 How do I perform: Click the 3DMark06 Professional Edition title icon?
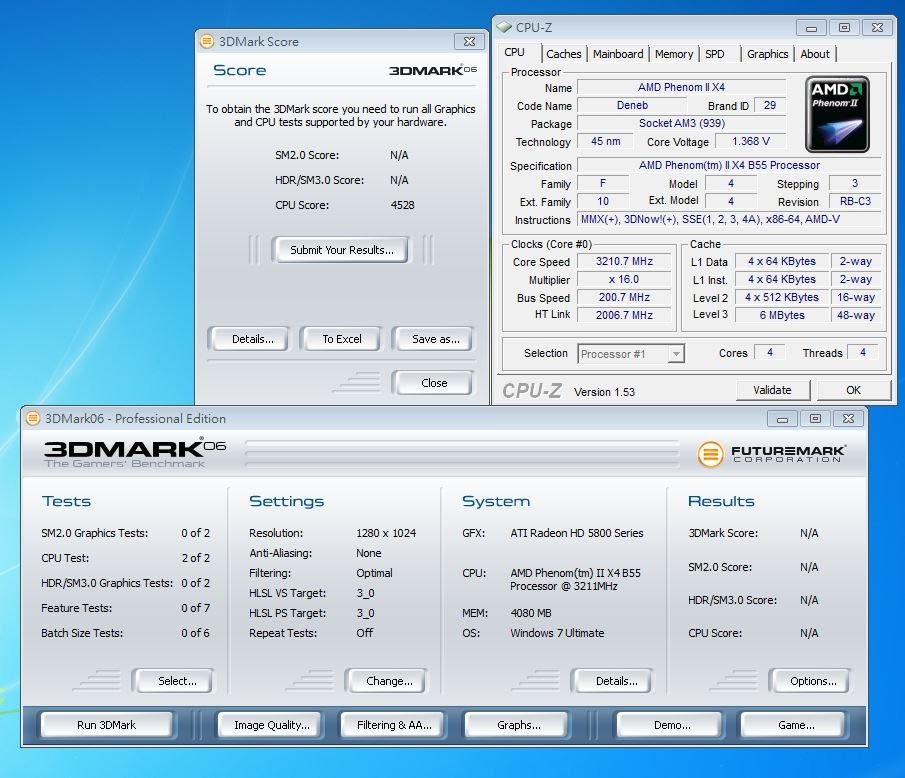[x=33, y=418]
